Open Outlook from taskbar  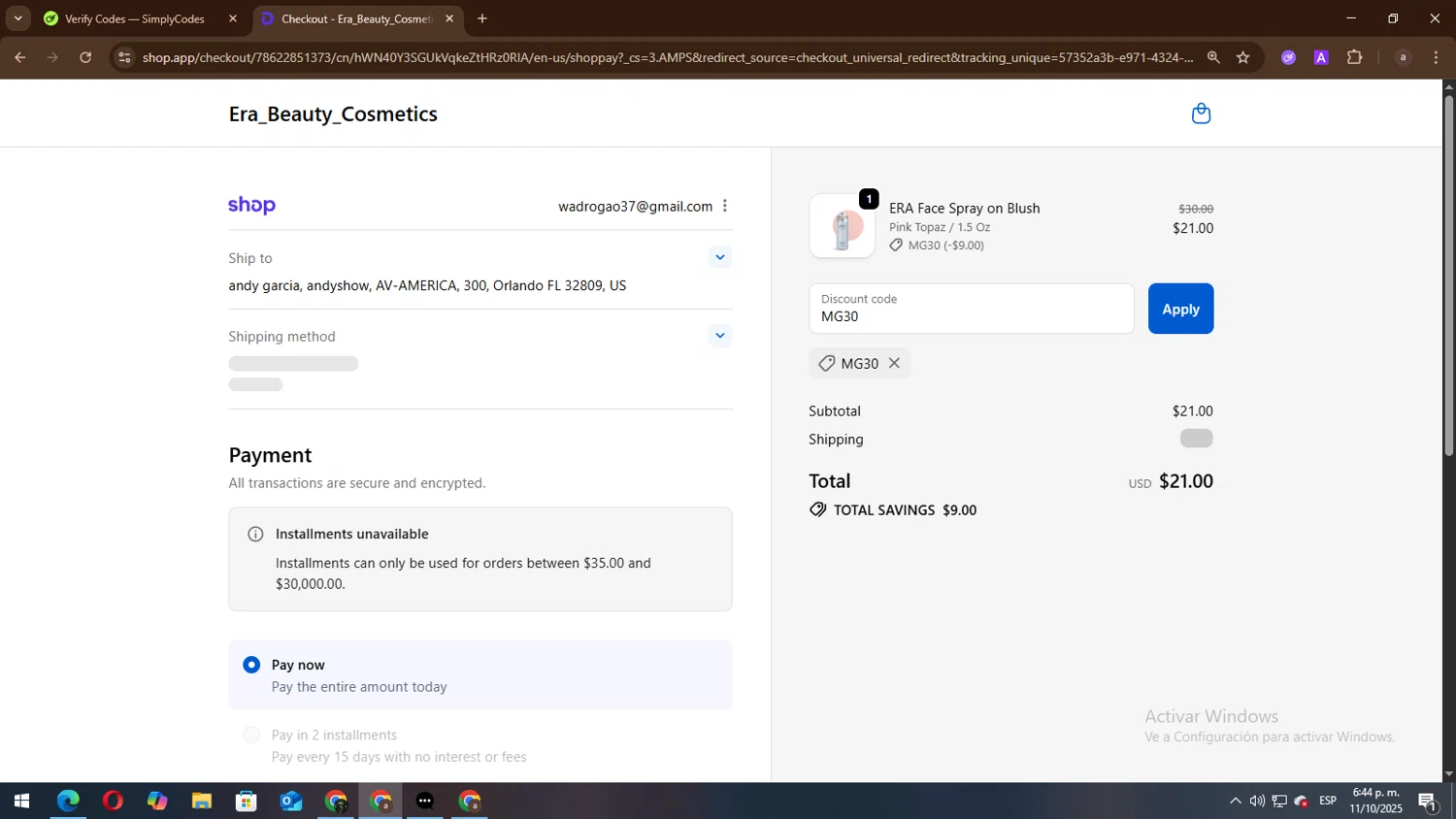(x=291, y=802)
